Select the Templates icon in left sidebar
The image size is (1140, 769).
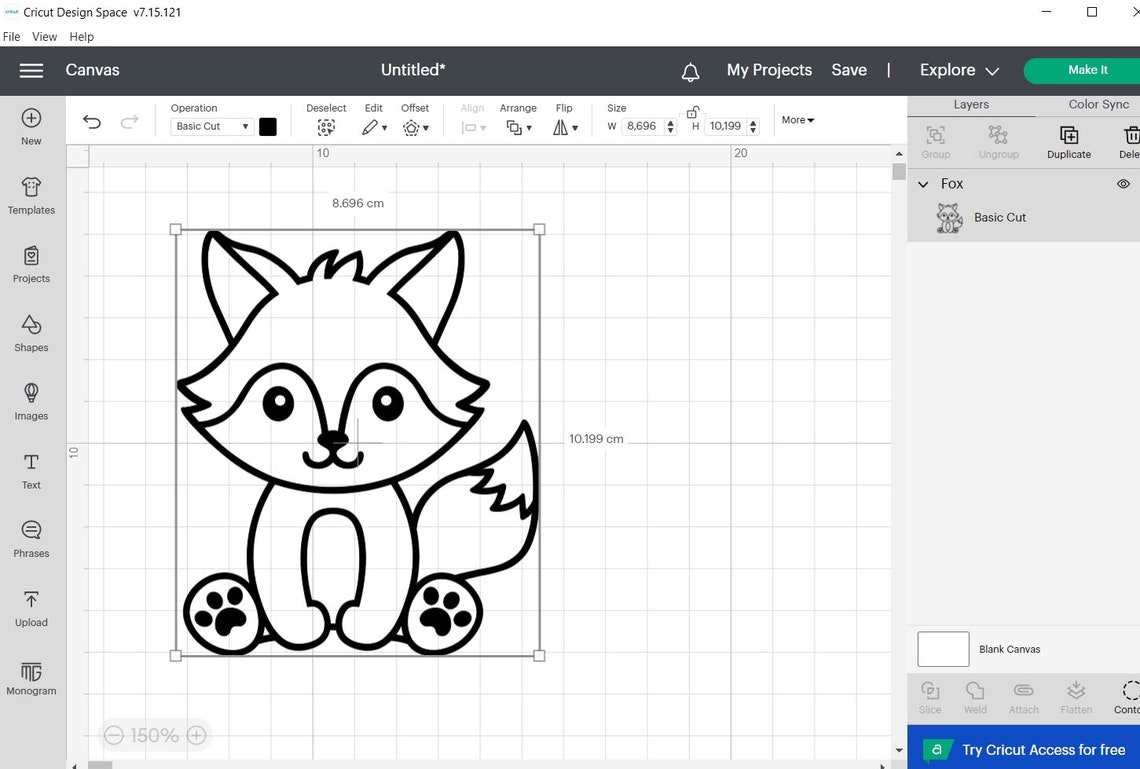(x=31, y=196)
